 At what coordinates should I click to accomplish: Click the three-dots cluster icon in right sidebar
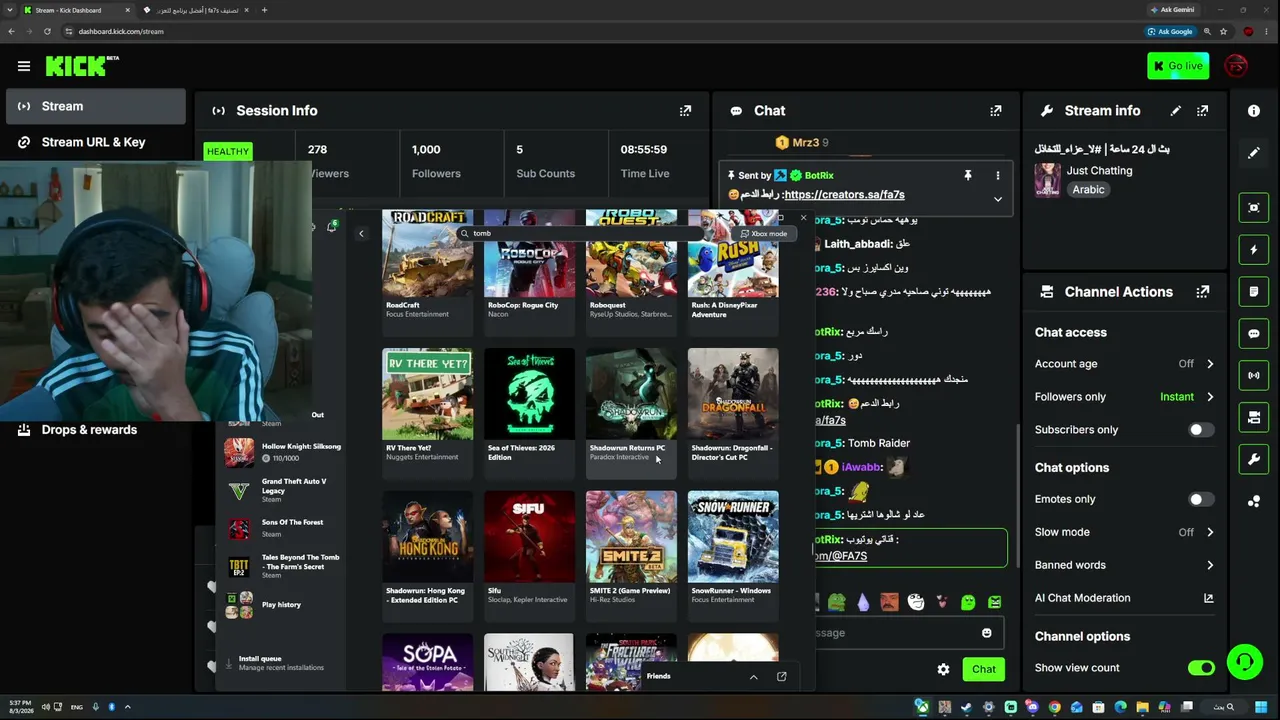point(1254,501)
